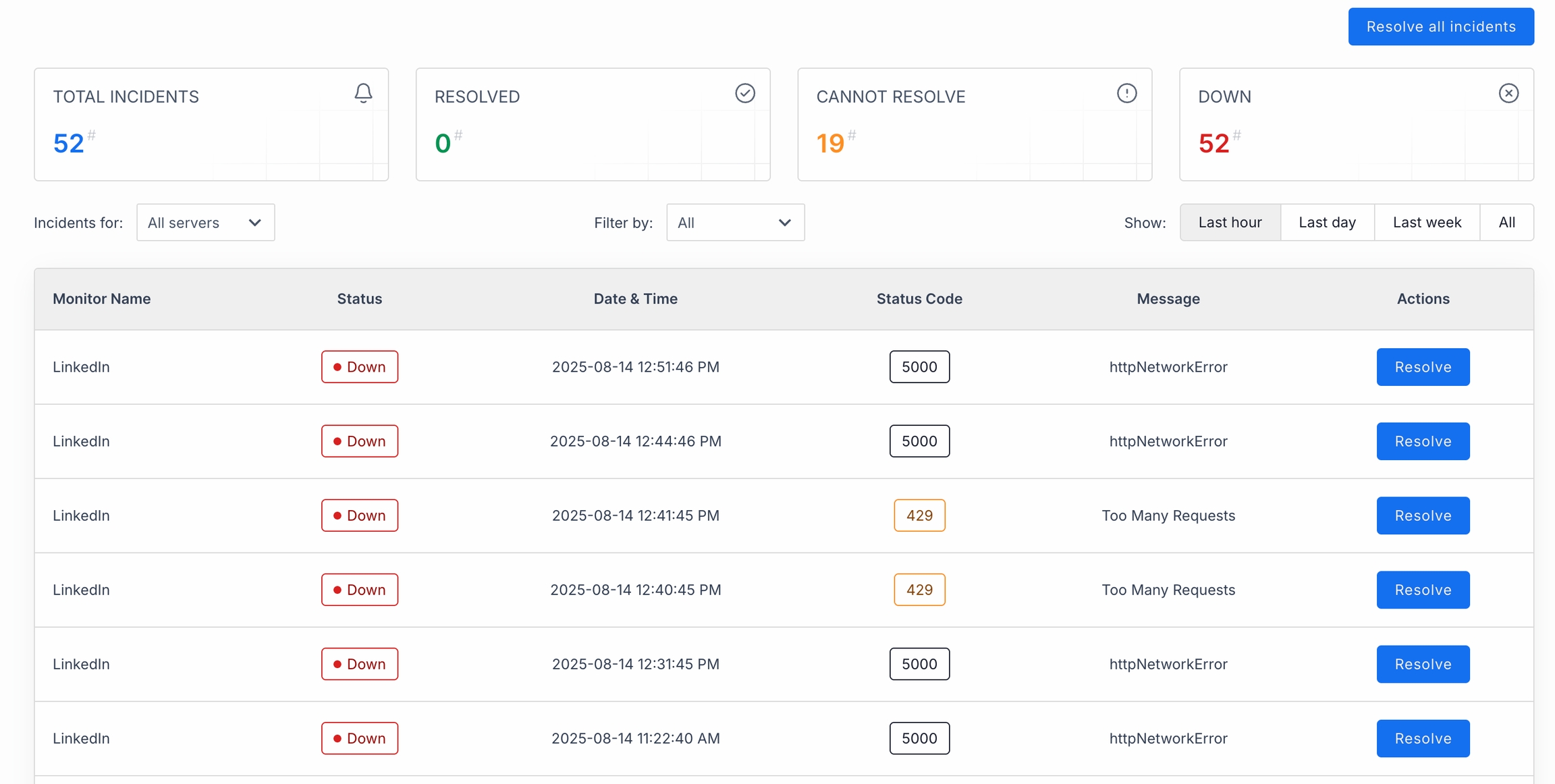This screenshot has width=1555, height=784.
Task: Show incidents from Last week
Action: (1427, 223)
